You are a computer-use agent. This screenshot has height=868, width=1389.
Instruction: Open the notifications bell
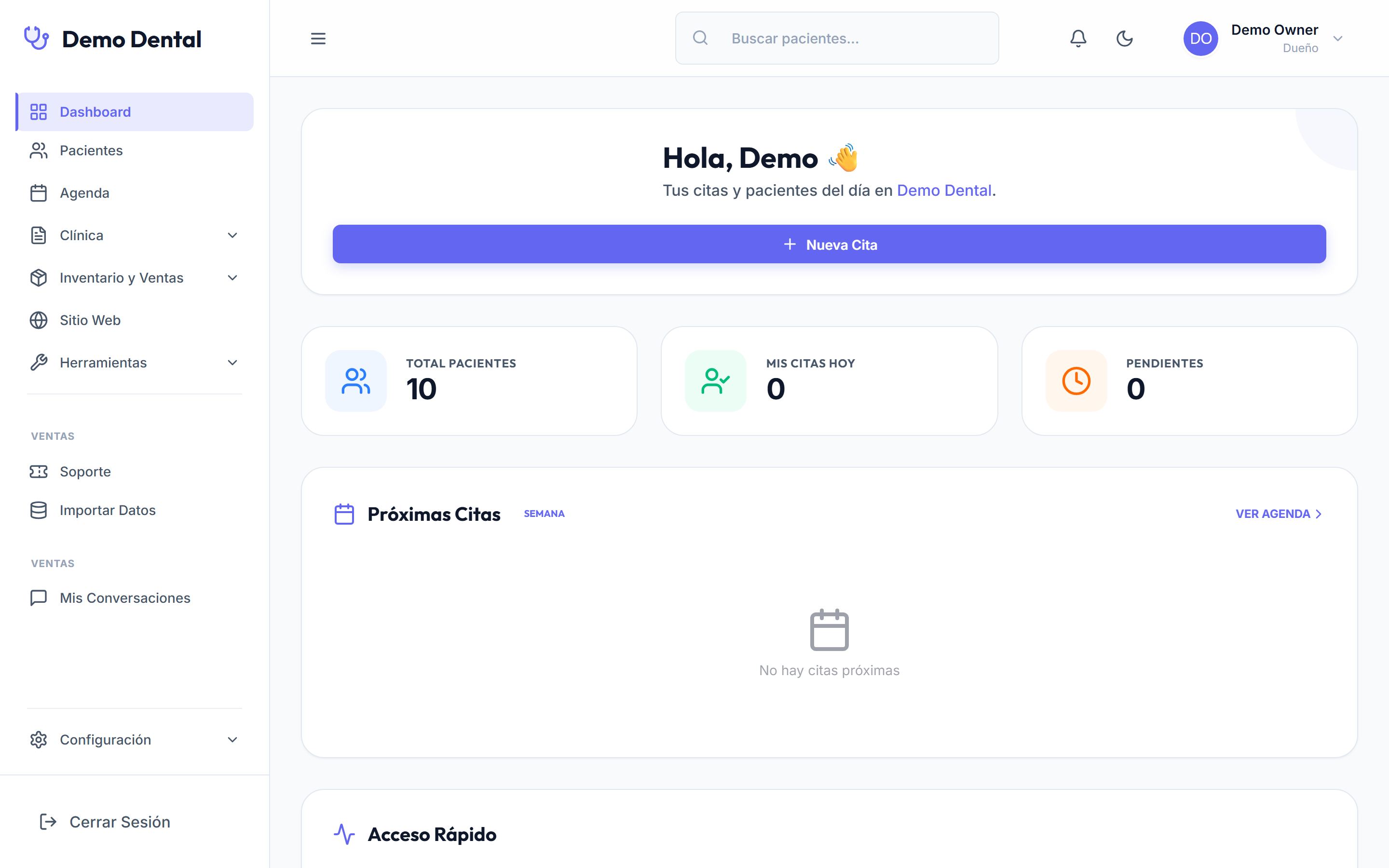[x=1078, y=39]
